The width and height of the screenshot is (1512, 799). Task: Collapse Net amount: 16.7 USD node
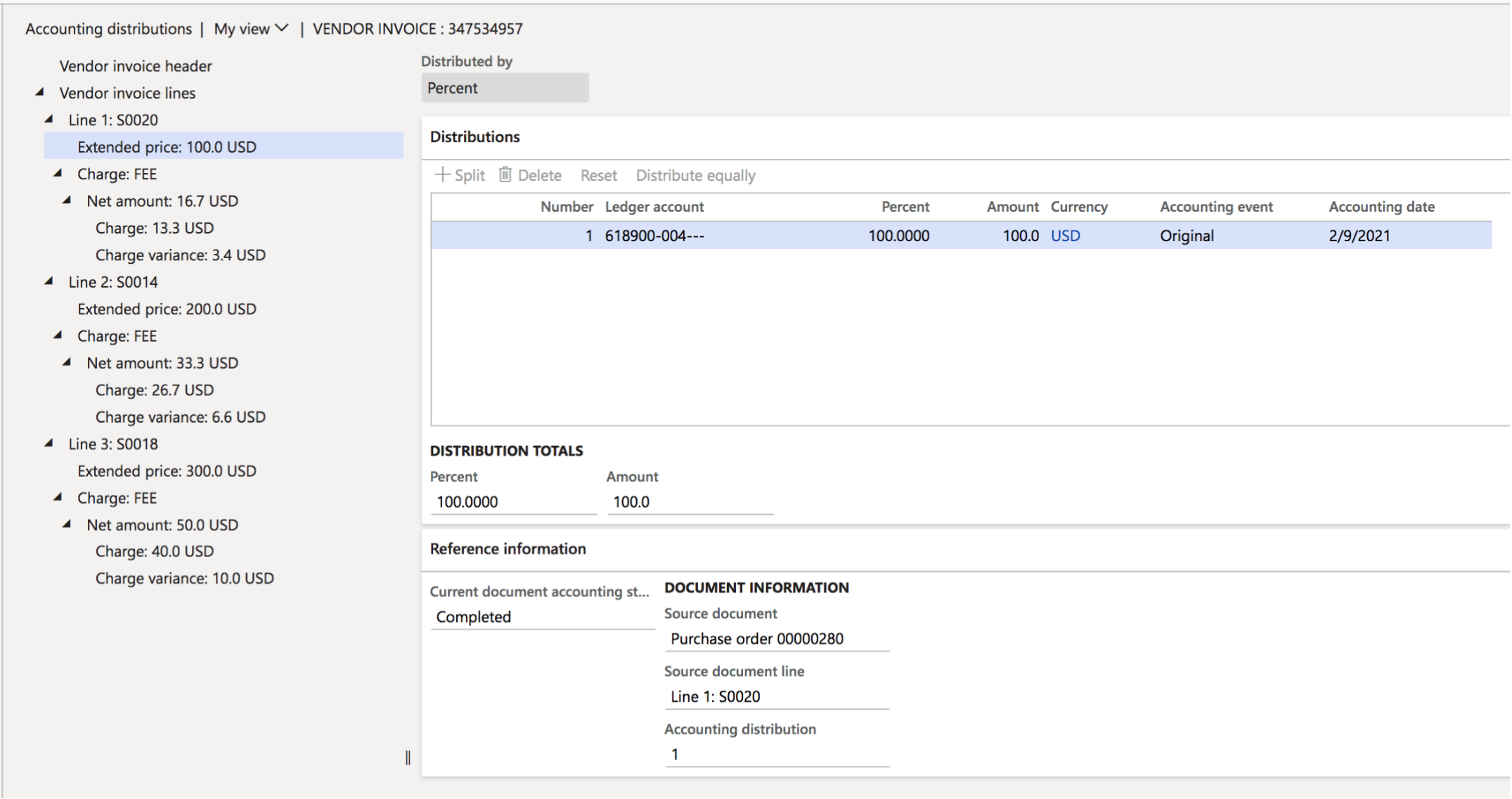(67, 200)
